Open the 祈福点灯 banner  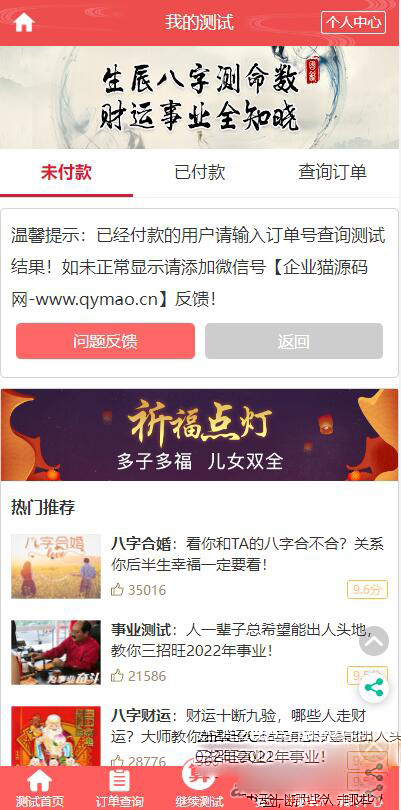pyautogui.click(x=199, y=434)
